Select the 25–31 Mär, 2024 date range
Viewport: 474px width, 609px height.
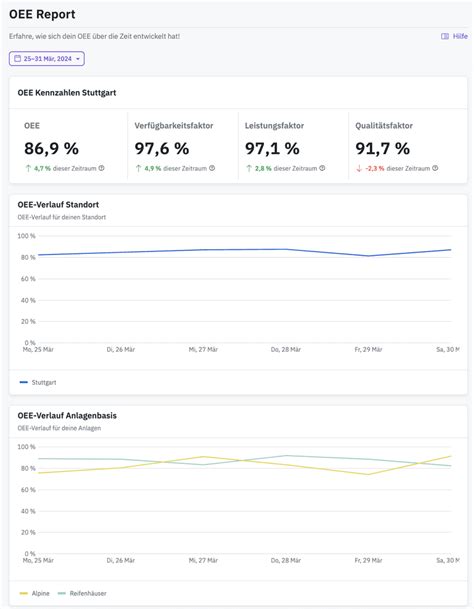(x=47, y=59)
